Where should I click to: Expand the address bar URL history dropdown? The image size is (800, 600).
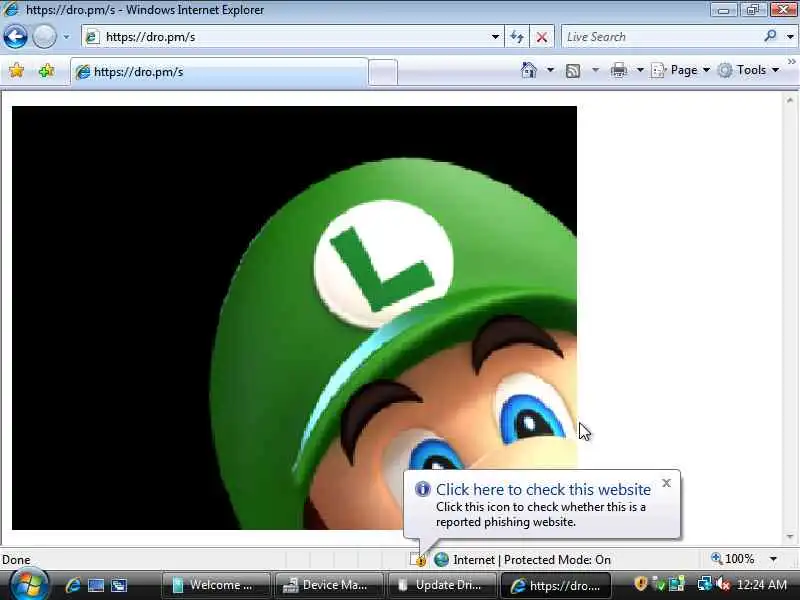[x=495, y=37]
